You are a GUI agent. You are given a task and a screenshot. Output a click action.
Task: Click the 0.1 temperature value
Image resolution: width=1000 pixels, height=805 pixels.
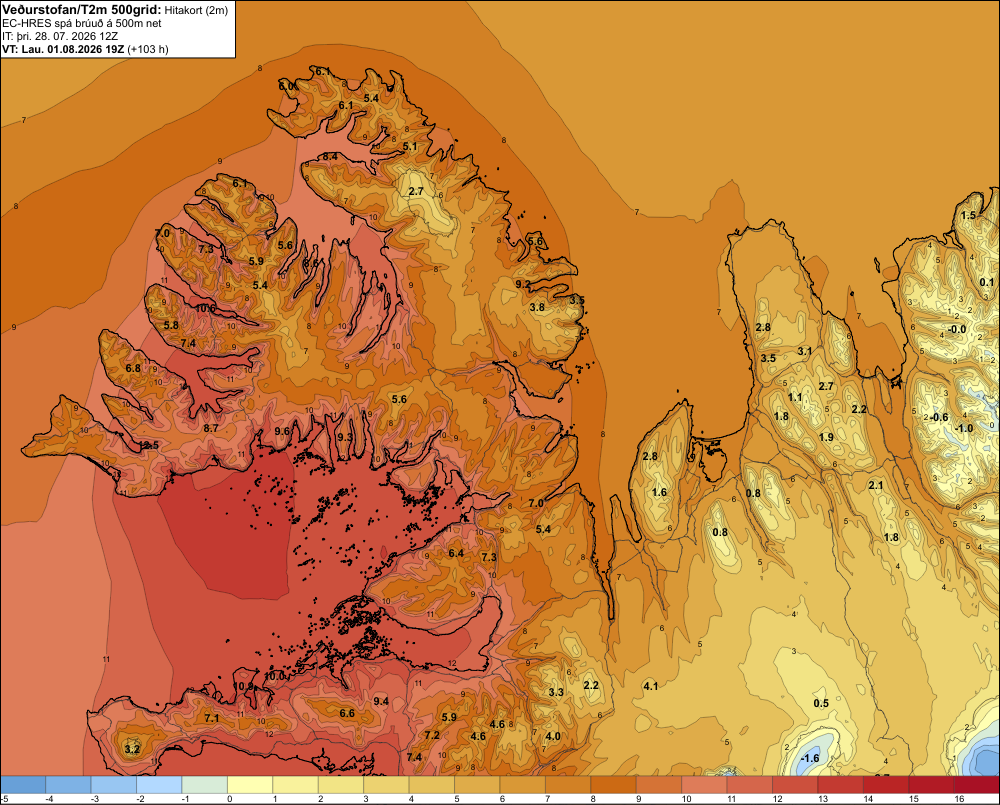click(x=987, y=282)
